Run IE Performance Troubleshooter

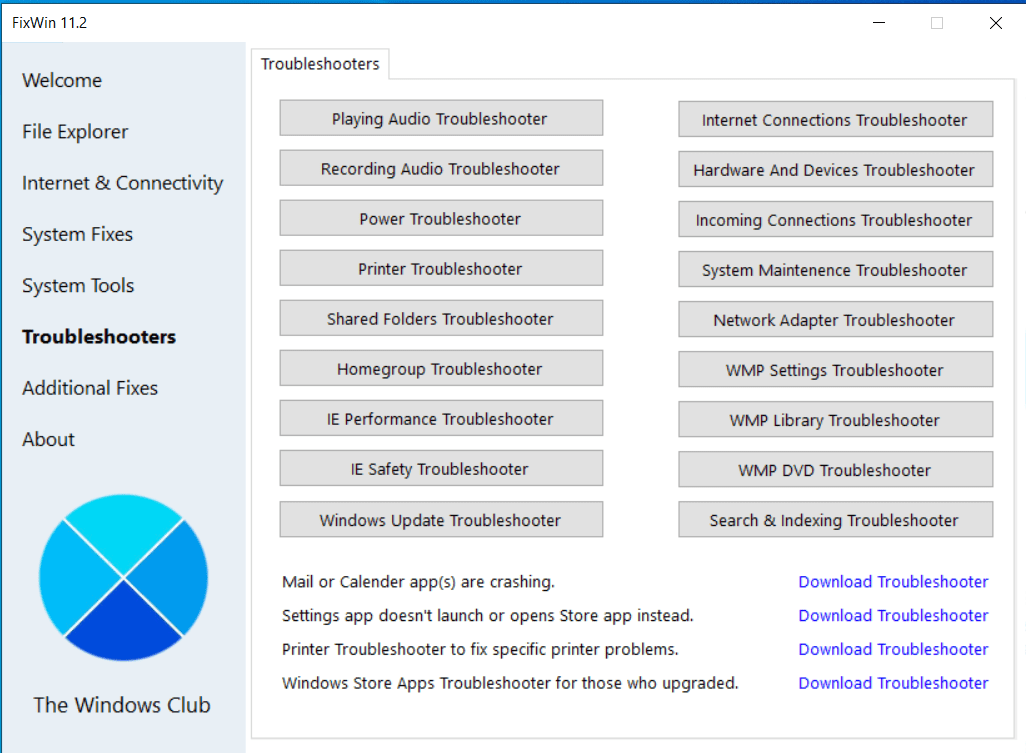[x=441, y=418]
